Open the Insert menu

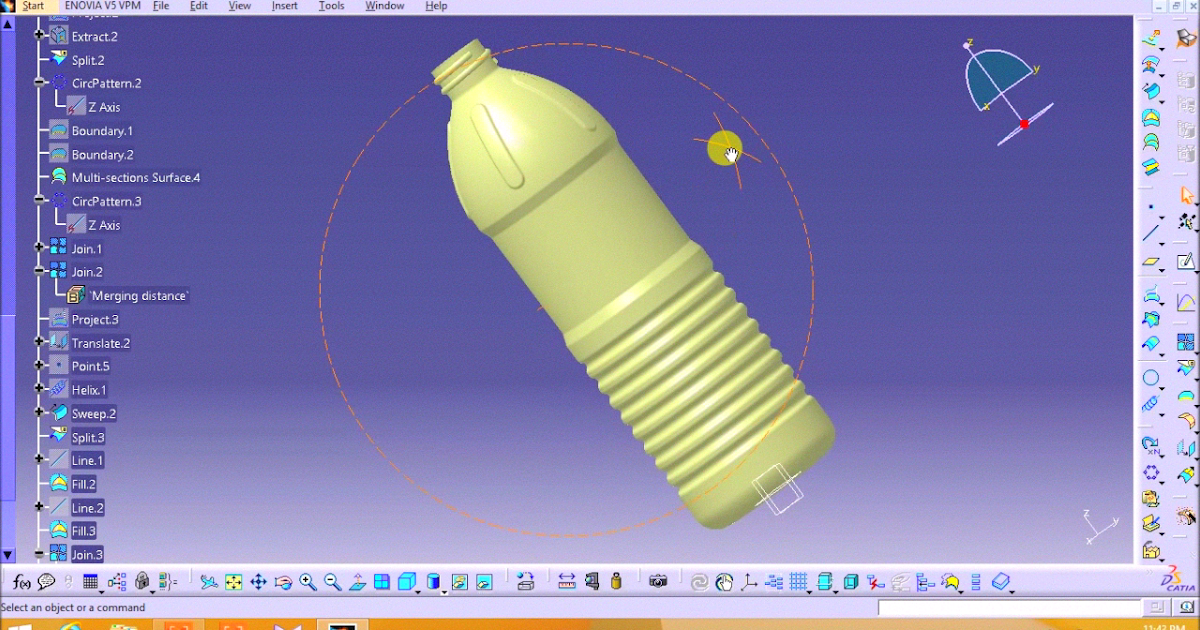[284, 6]
